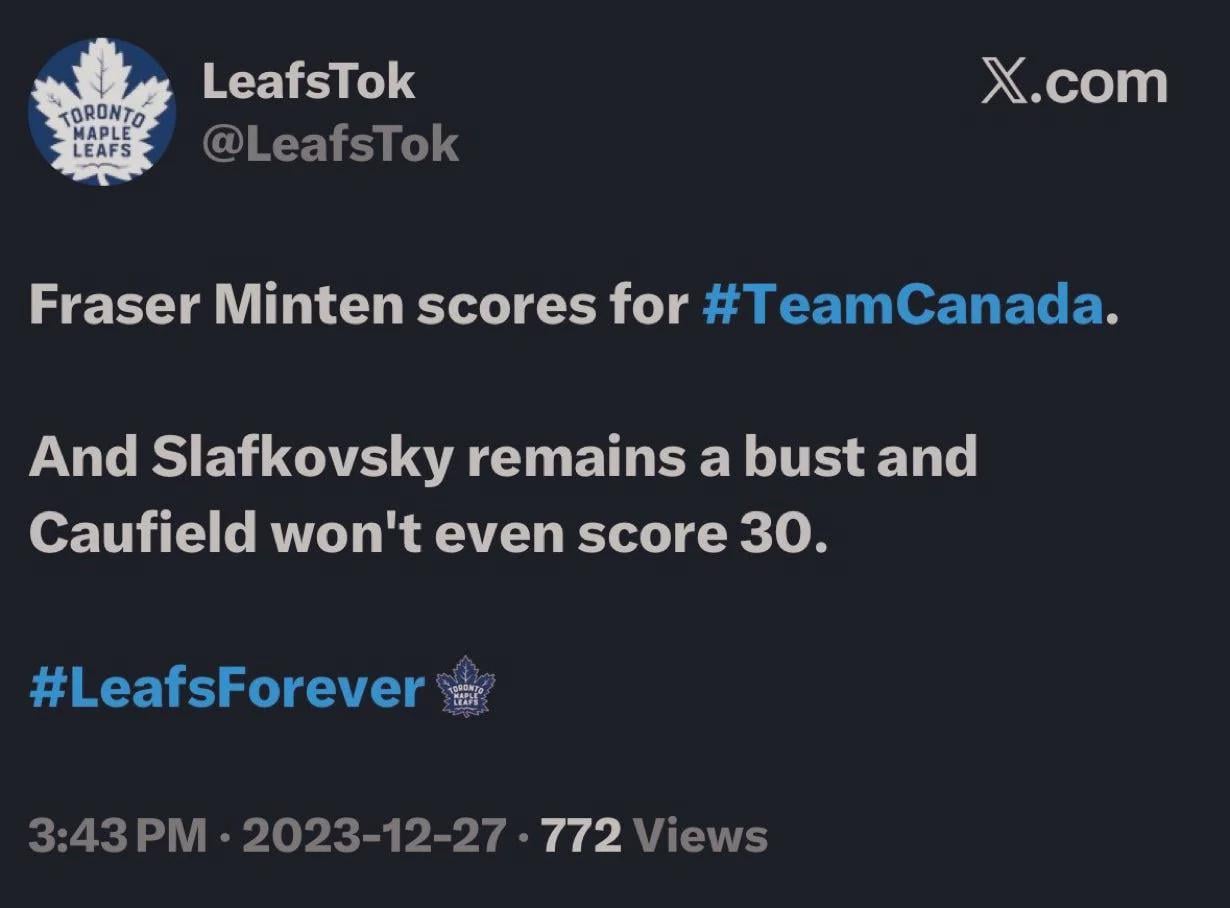Open the #LeafsForever hashtag
The image size is (1230, 908).
tap(228, 689)
